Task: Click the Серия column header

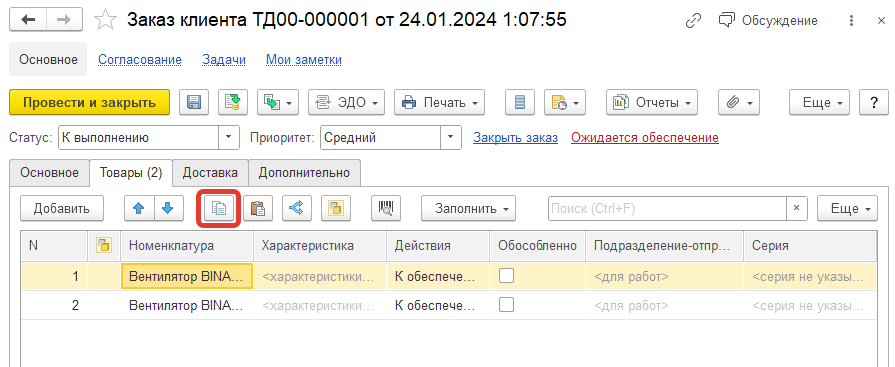Action: click(x=811, y=246)
